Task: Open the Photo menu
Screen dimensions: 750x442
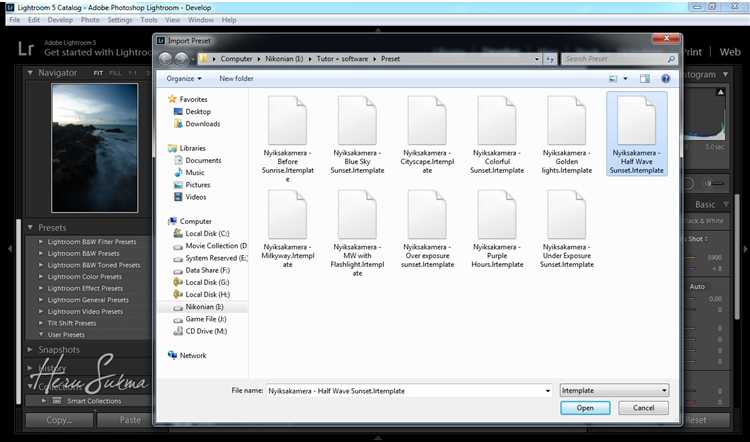Action: 90,20
